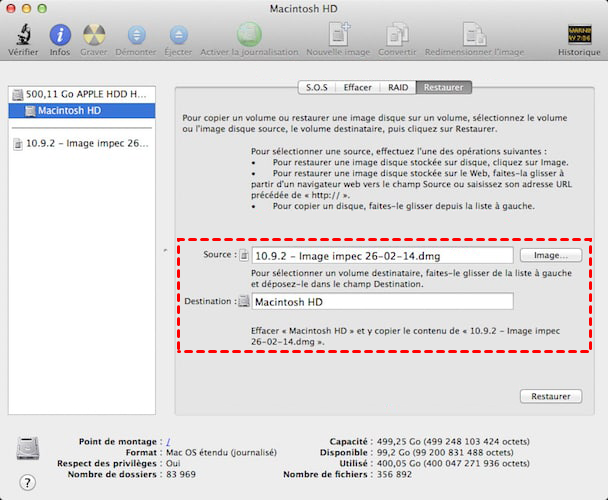608x500 pixels.
Task: Switch to the S.O.S tab
Action: [317, 88]
